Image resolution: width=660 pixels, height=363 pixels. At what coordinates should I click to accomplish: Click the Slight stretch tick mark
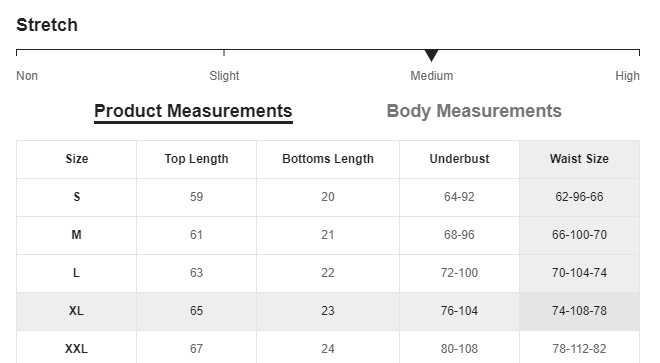point(224,53)
